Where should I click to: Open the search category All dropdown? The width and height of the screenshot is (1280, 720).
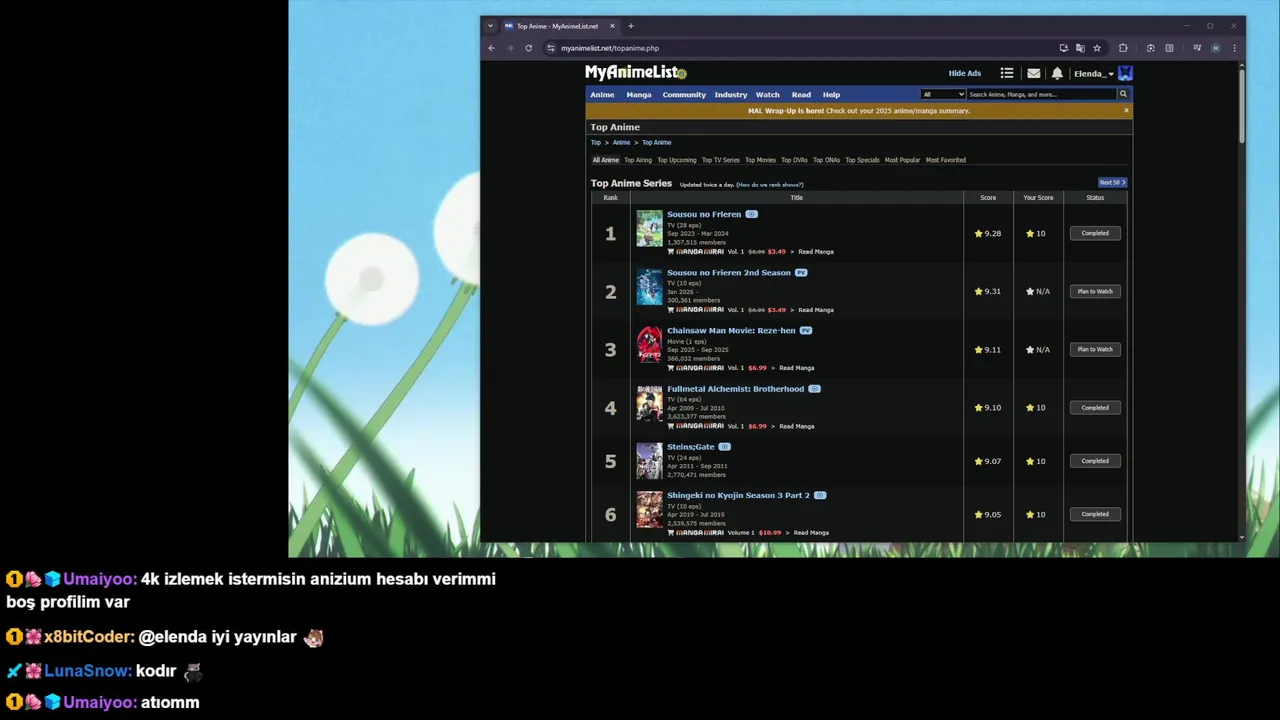943,94
